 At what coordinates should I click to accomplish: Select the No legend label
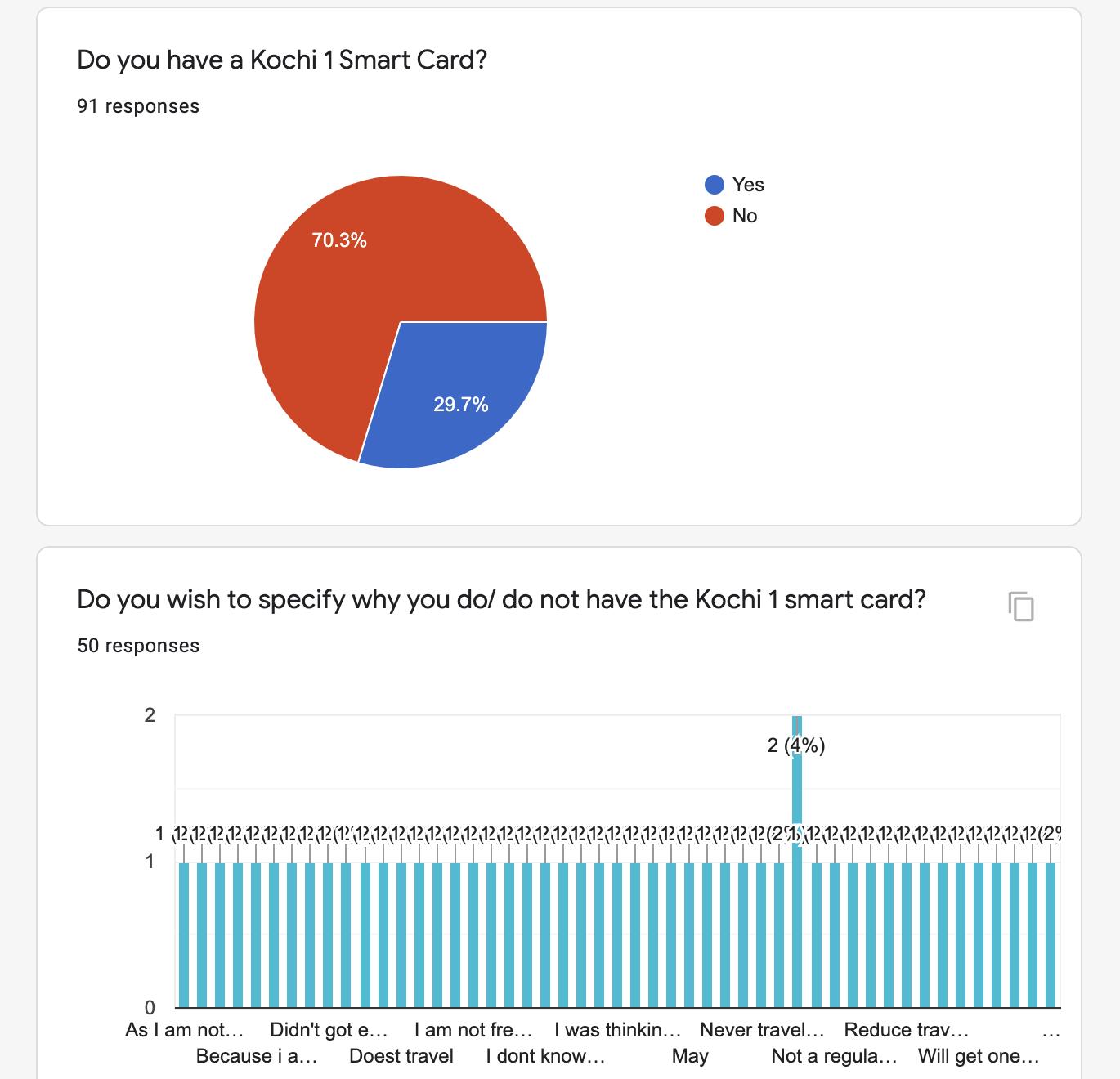[745, 216]
